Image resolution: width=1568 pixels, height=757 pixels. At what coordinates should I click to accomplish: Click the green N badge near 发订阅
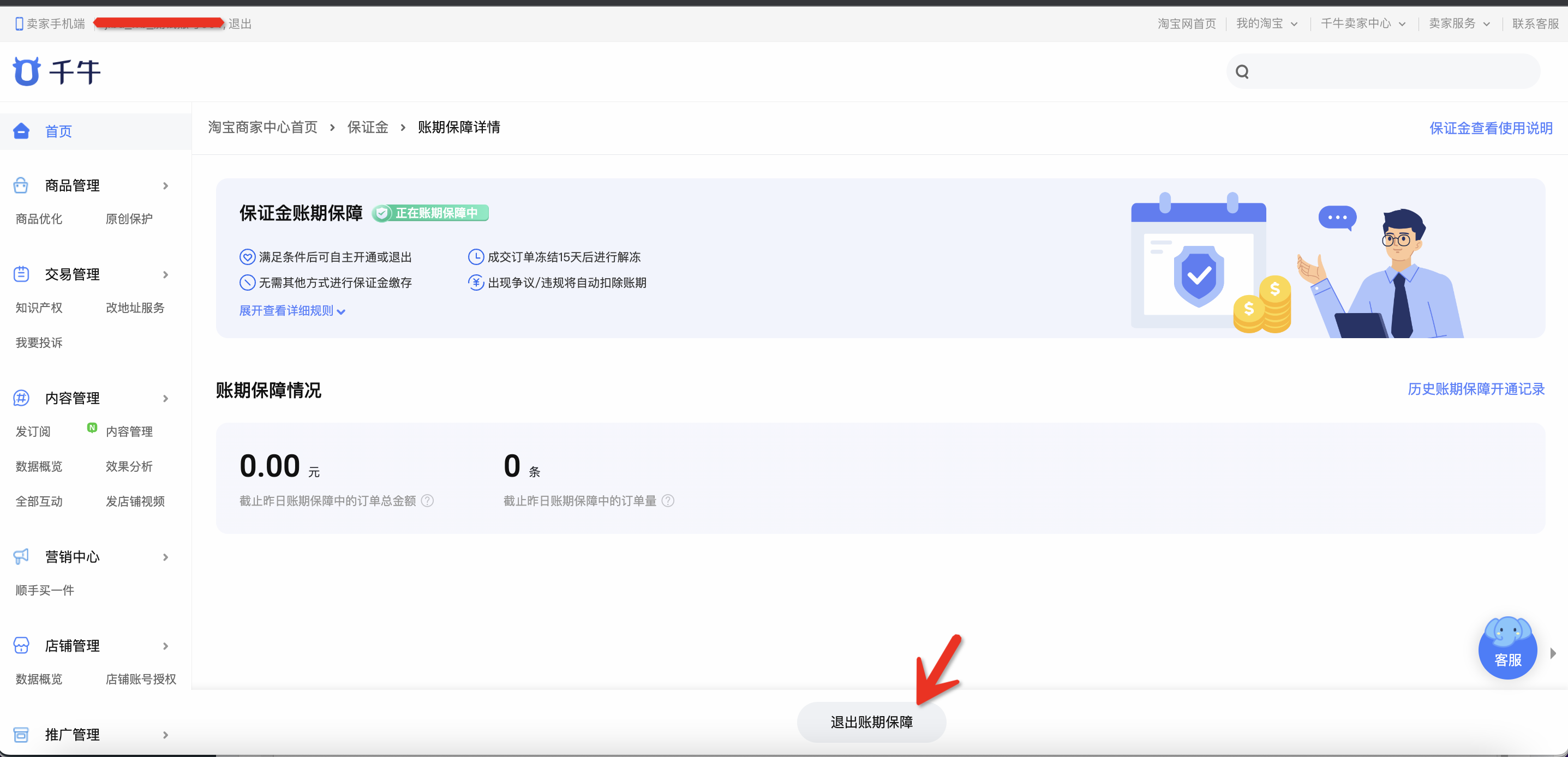pyautogui.click(x=92, y=427)
